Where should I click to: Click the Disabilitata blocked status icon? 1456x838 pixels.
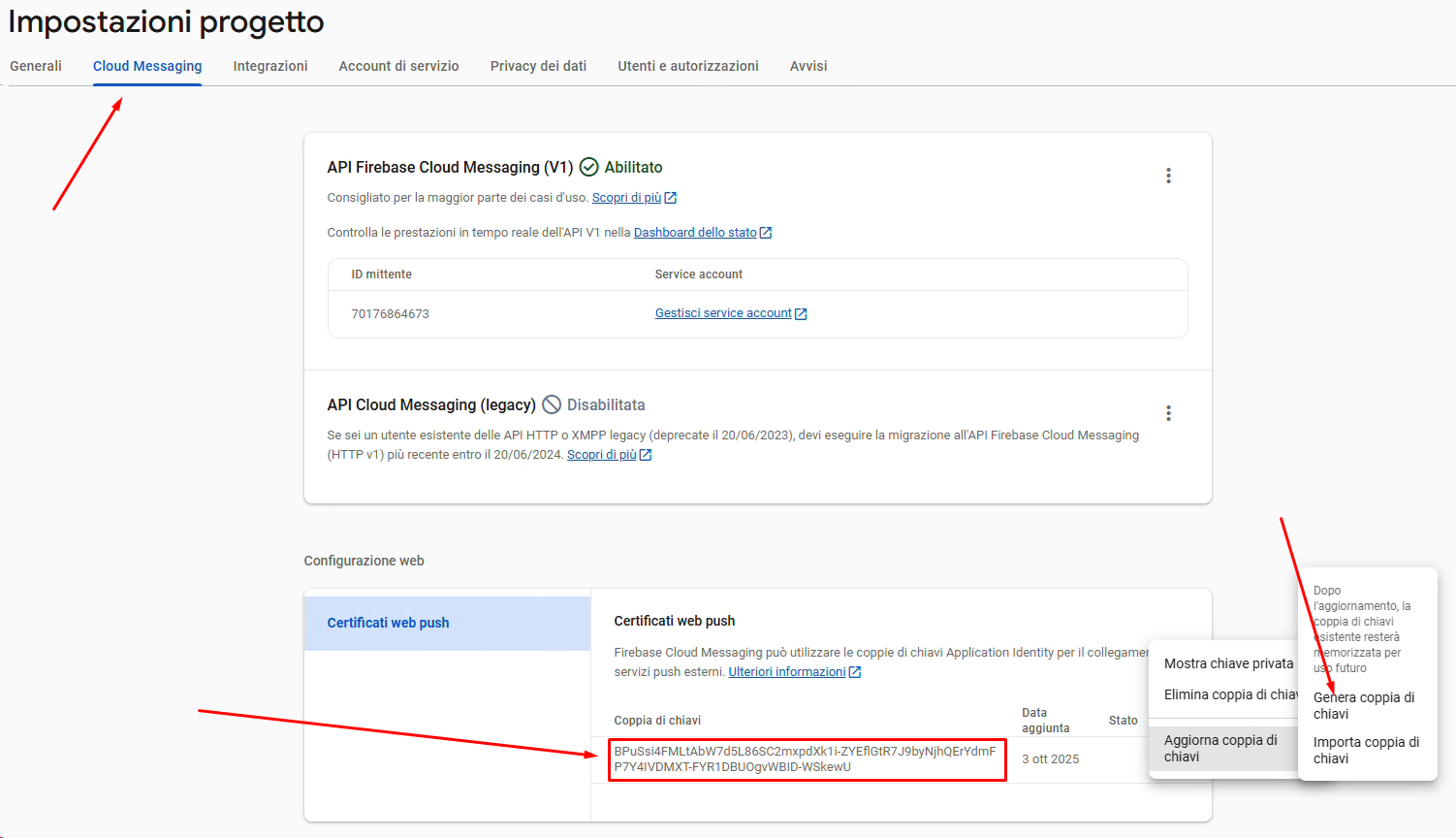pyautogui.click(x=552, y=404)
